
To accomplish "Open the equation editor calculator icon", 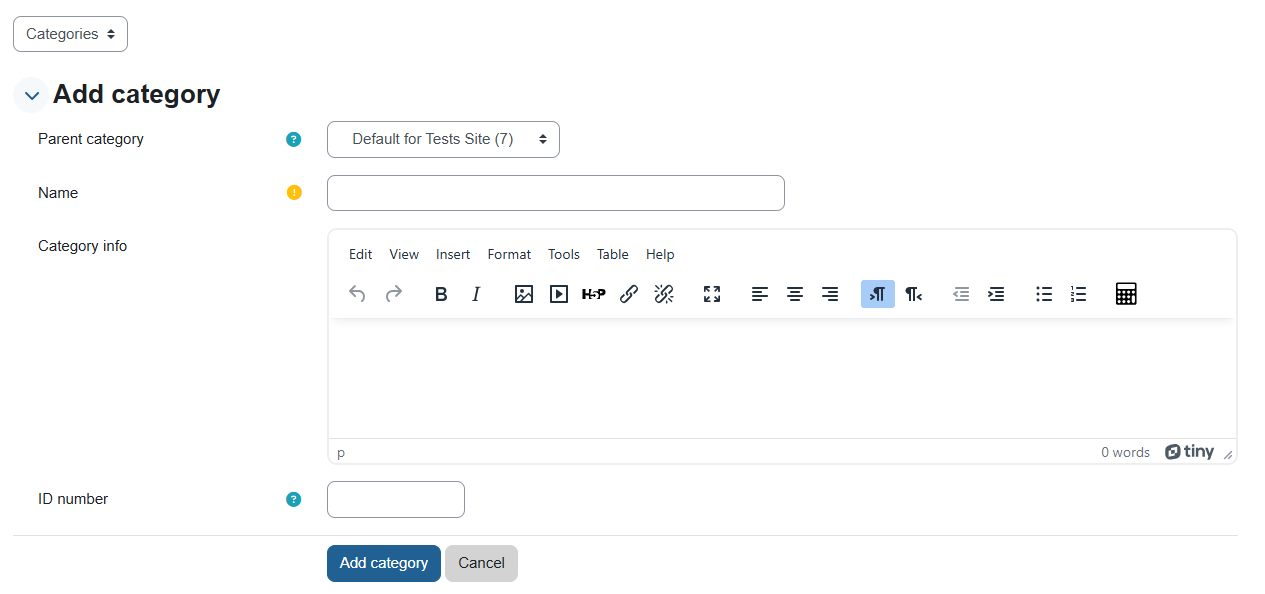I will point(1126,294).
